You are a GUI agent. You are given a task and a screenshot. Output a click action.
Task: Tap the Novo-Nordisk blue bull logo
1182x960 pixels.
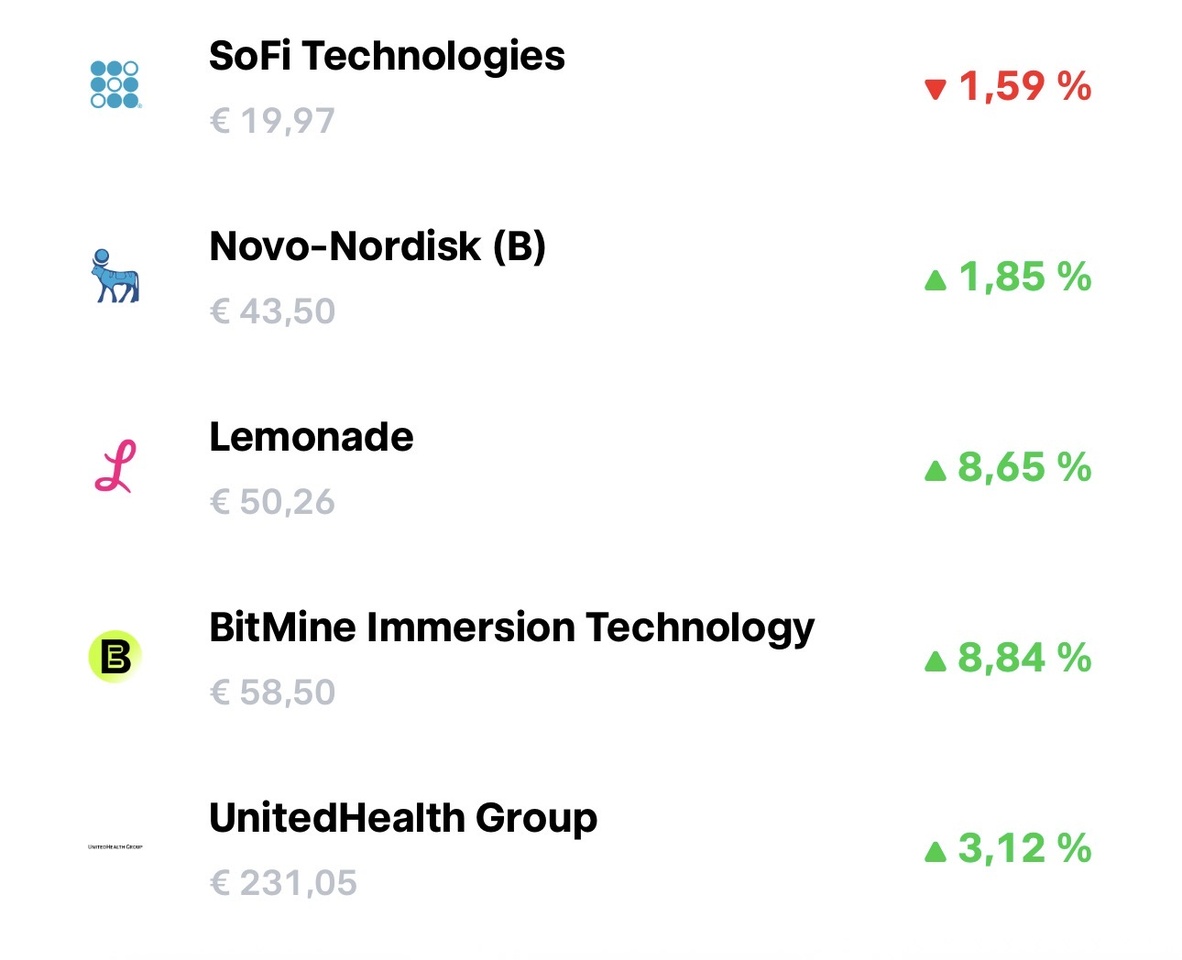click(115, 276)
